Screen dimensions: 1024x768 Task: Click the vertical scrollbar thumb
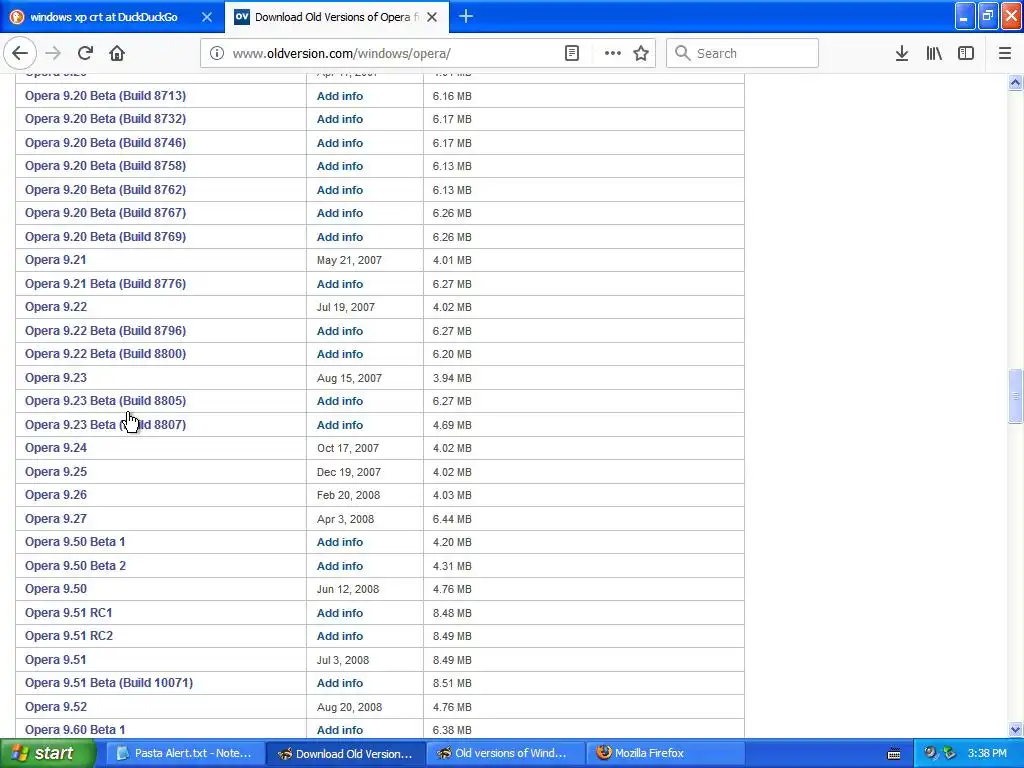[x=1015, y=396]
